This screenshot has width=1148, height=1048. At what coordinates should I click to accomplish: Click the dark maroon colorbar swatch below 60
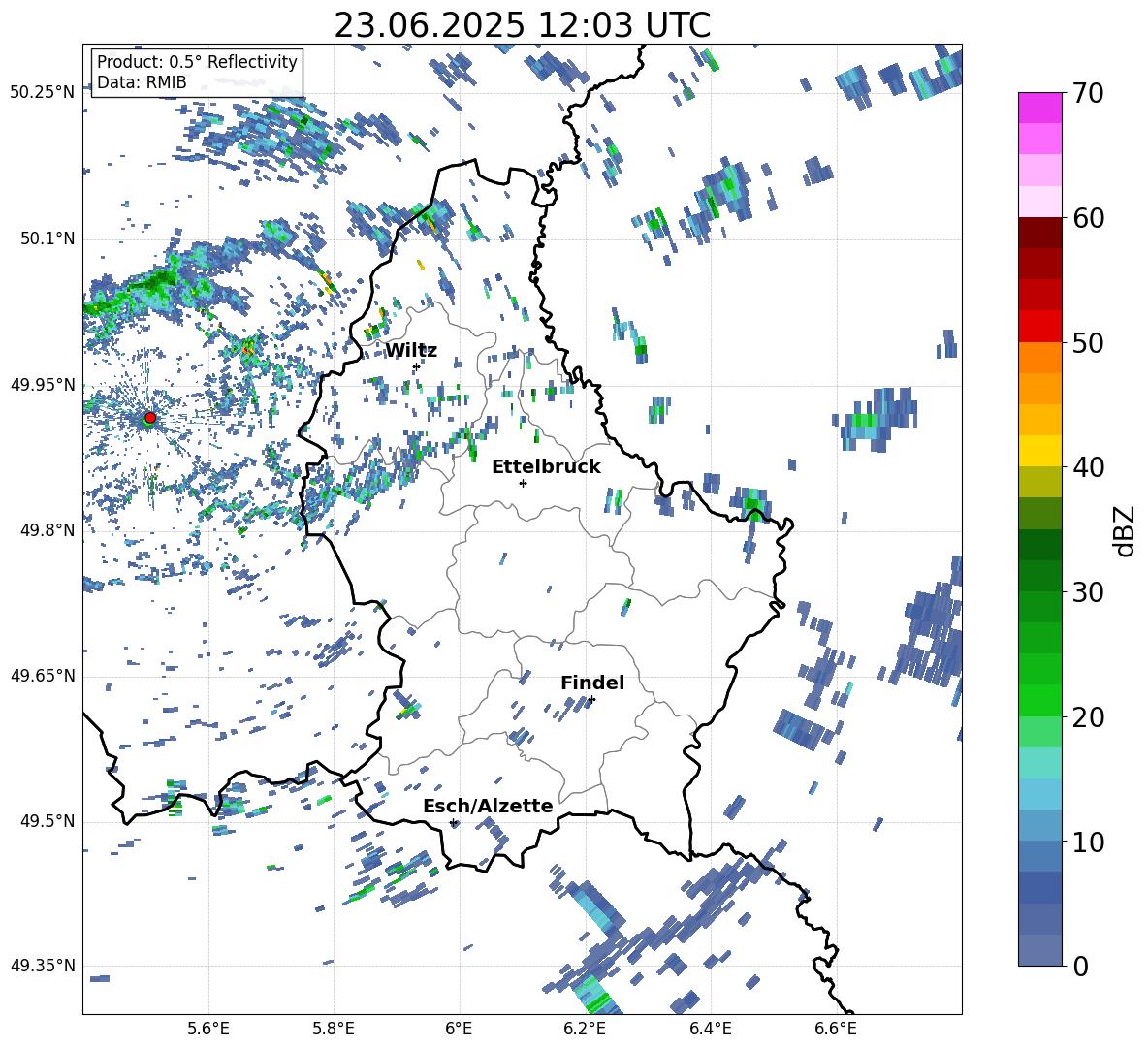tap(1039, 233)
